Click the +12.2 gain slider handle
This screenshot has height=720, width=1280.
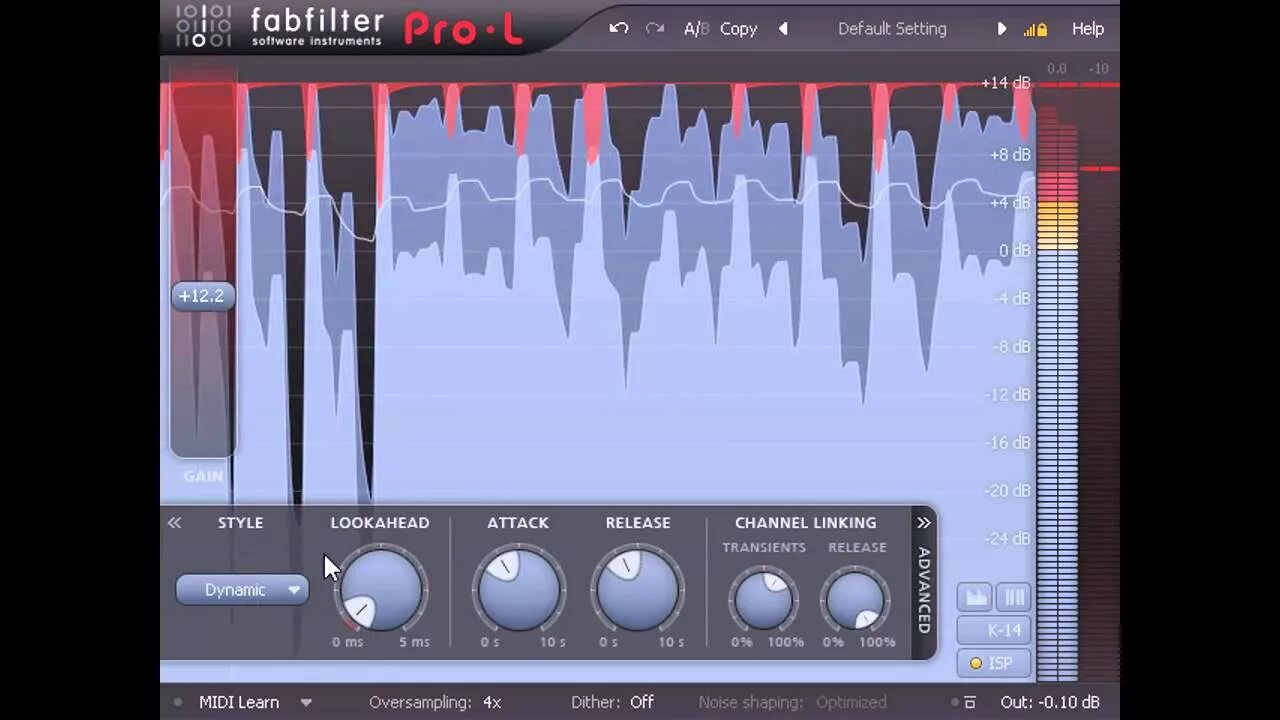coord(203,296)
